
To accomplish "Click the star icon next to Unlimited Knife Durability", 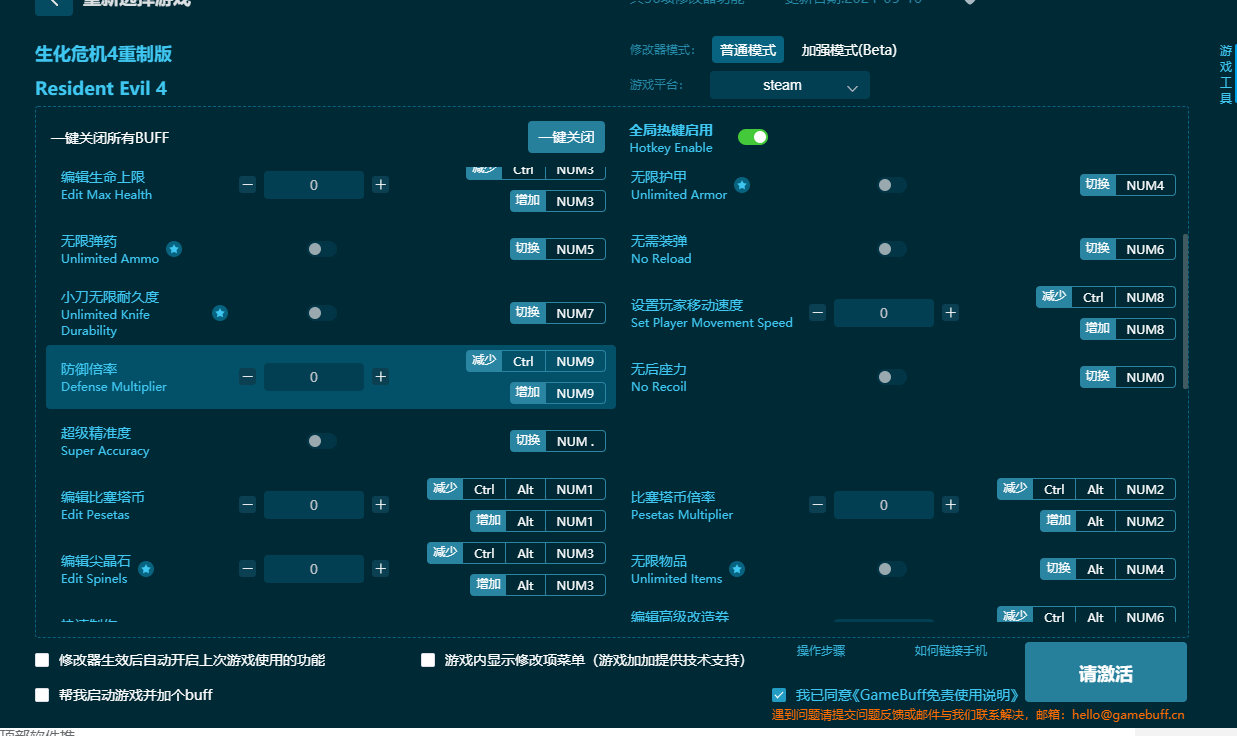I will pos(220,313).
